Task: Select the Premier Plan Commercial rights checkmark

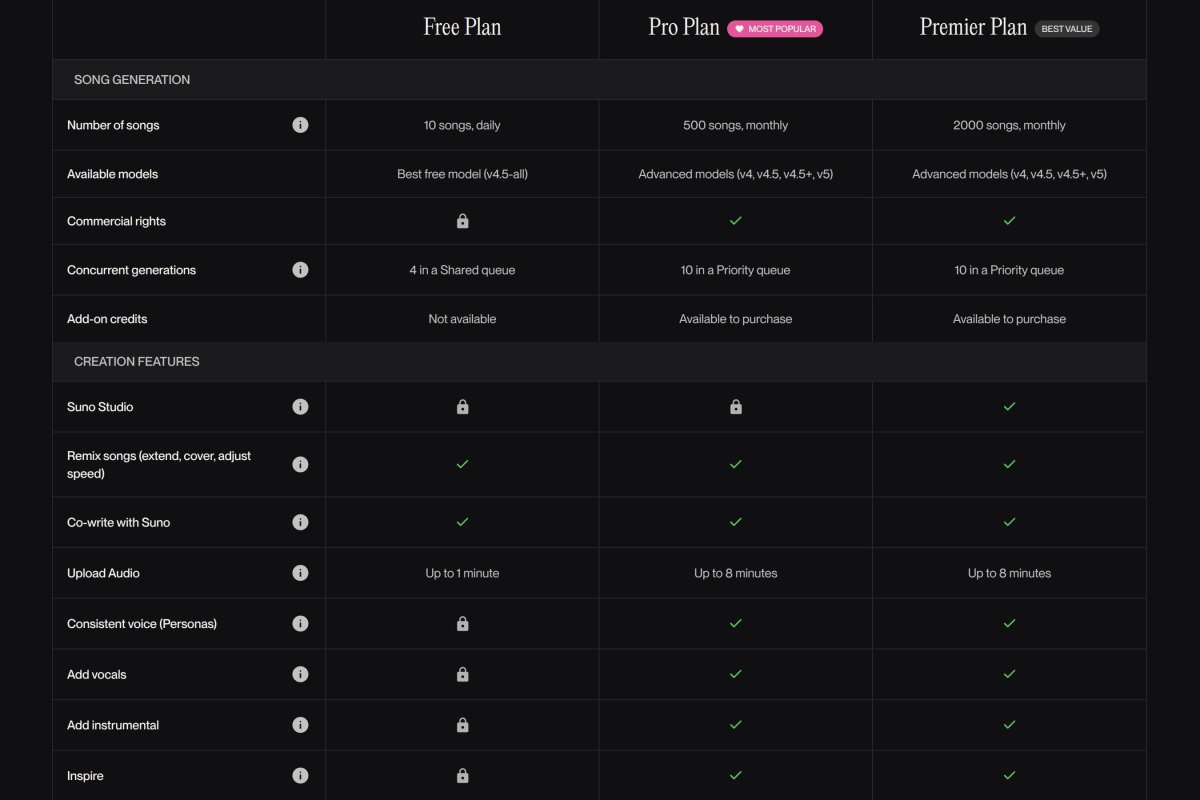Action: pos(1009,220)
